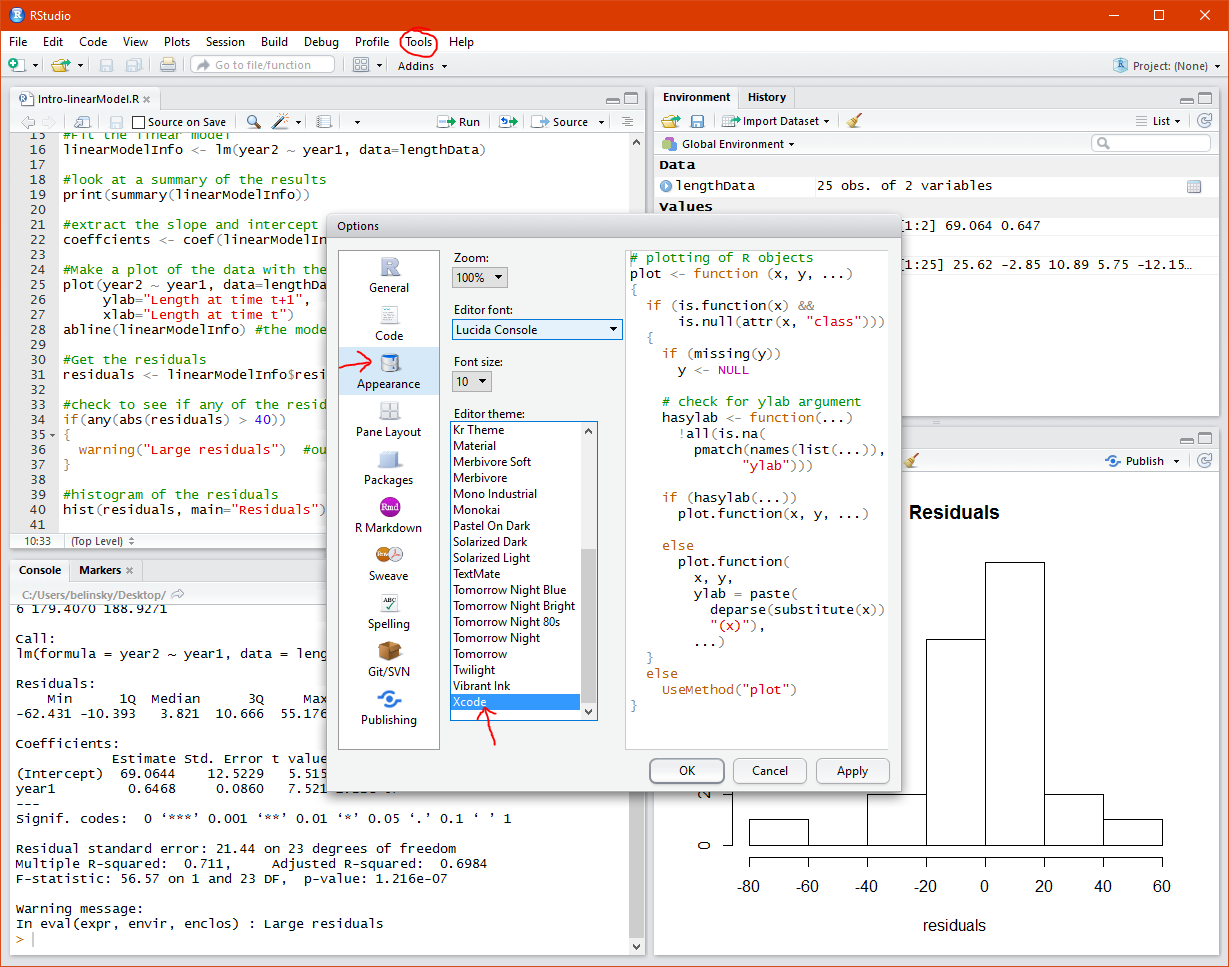The image size is (1229, 967).
Task: Switch to the History tab
Action: 767,97
